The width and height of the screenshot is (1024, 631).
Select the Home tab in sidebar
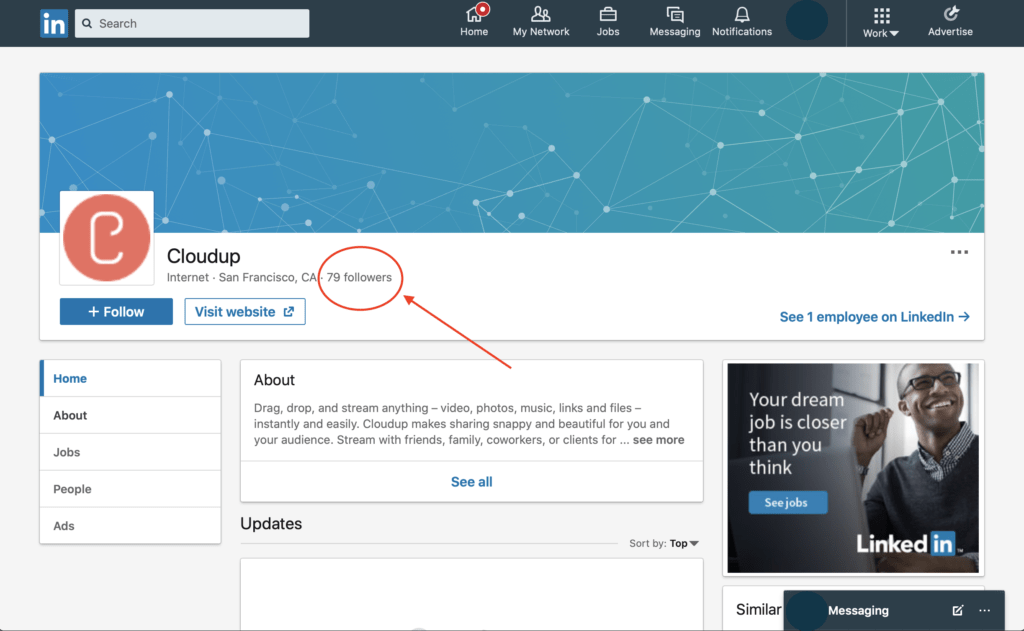coord(131,378)
